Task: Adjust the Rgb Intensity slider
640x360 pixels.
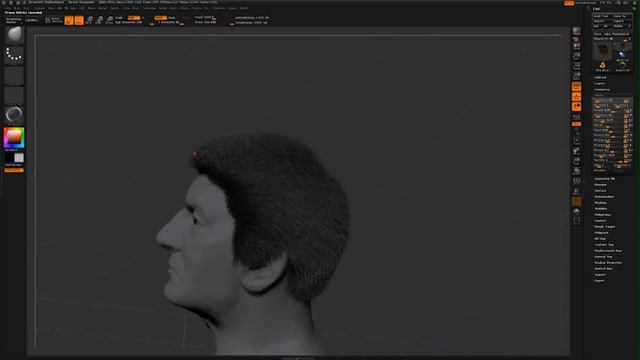Action: click(x=129, y=22)
